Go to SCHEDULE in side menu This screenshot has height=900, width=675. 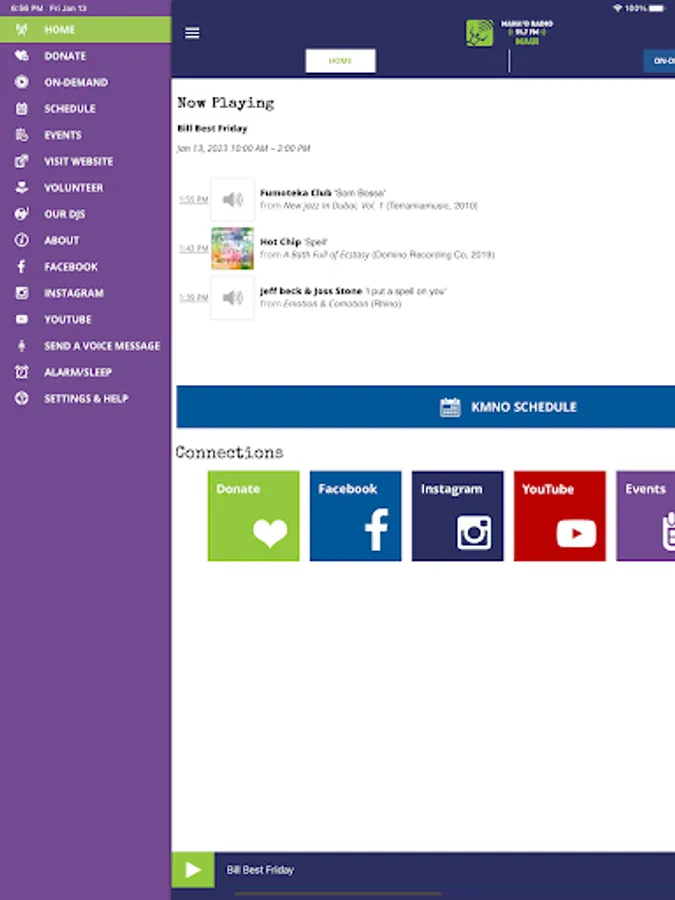[x=69, y=109]
